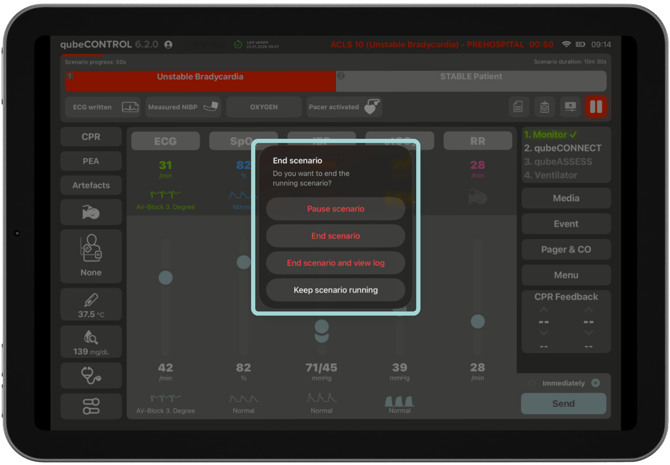This screenshot has width=670, height=465.
Task: Click the stethoscope auscultation icon
Action: pyautogui.click(x=91, y=376)
